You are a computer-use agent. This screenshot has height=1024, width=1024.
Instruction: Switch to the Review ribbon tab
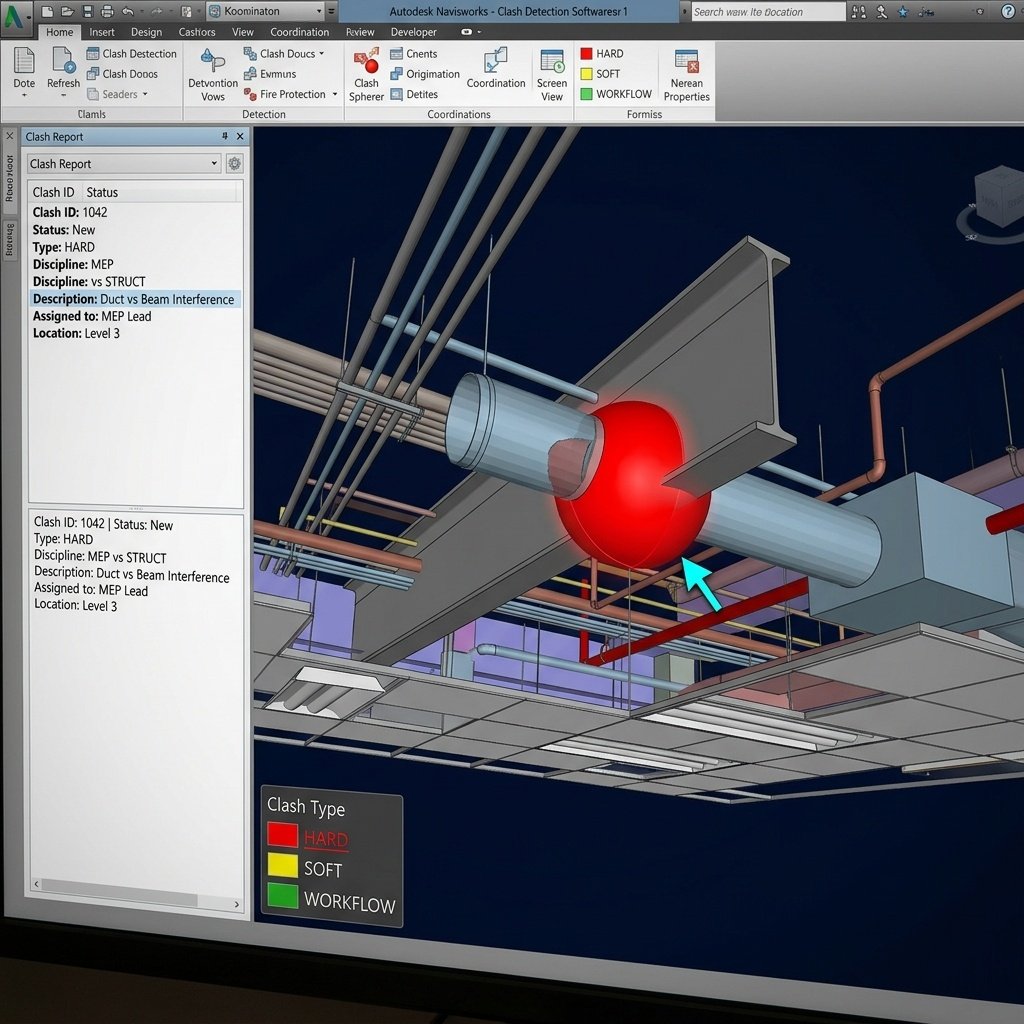[x=360, y=32]
